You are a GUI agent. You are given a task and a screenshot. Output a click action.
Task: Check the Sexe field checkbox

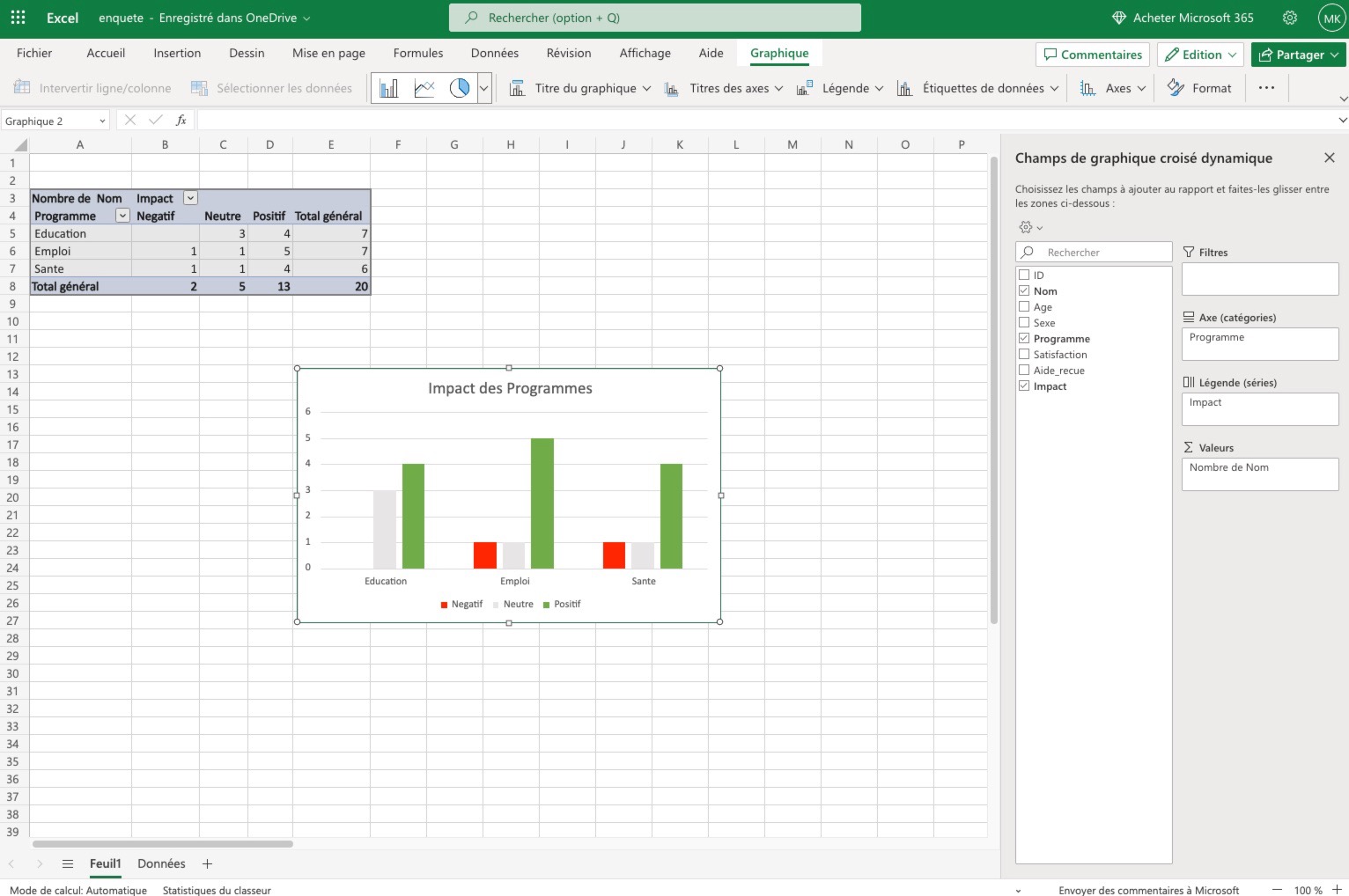coord(1024,322)
